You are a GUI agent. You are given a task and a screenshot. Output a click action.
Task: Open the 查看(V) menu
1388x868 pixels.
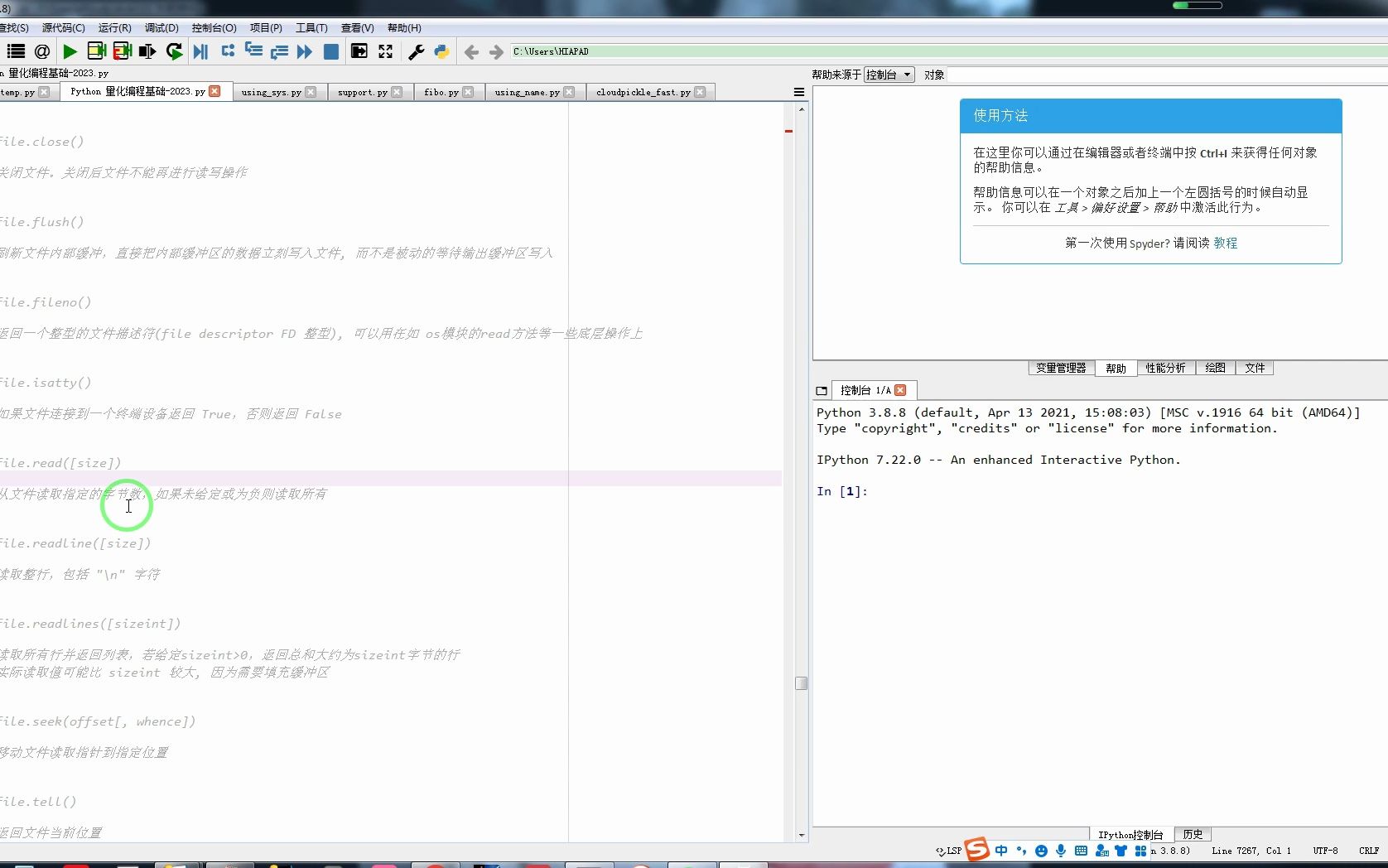click(x=357, y=28)
